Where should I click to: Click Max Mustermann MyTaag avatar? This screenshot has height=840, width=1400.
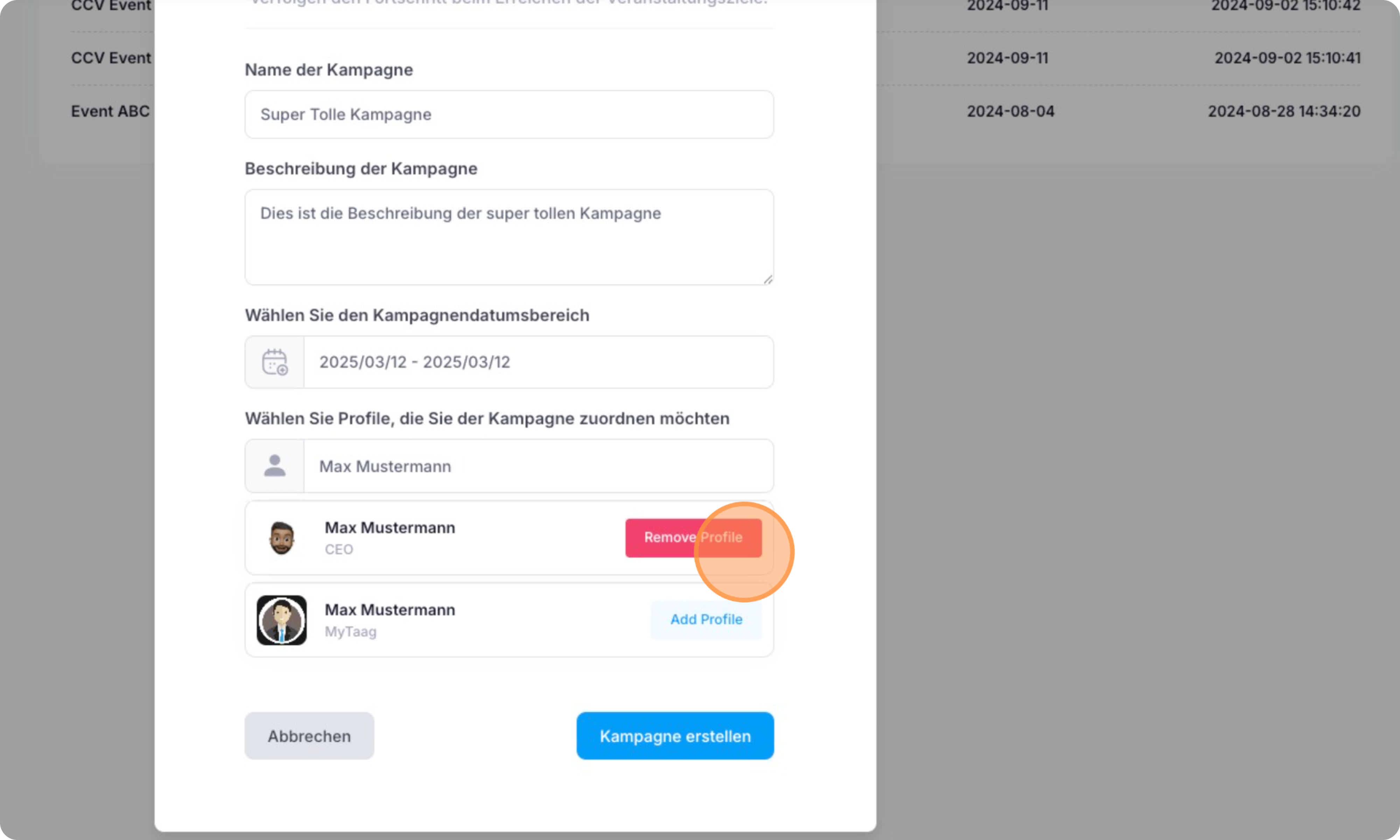281,621
